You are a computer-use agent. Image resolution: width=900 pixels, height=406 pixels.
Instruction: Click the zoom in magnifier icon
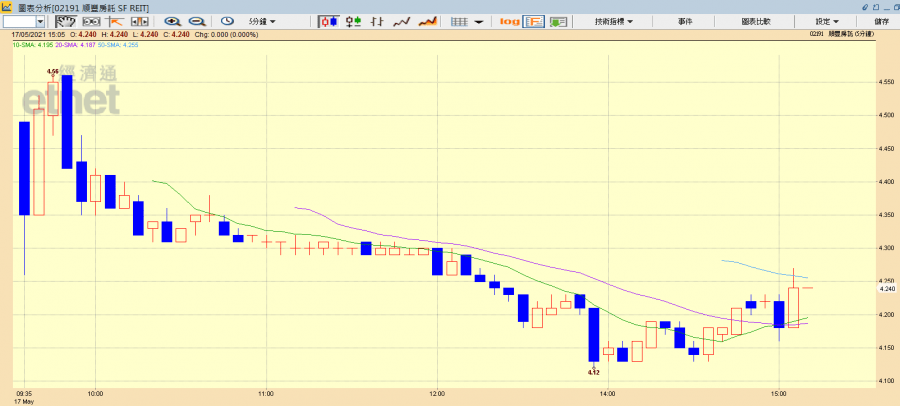tap(172, 20)
